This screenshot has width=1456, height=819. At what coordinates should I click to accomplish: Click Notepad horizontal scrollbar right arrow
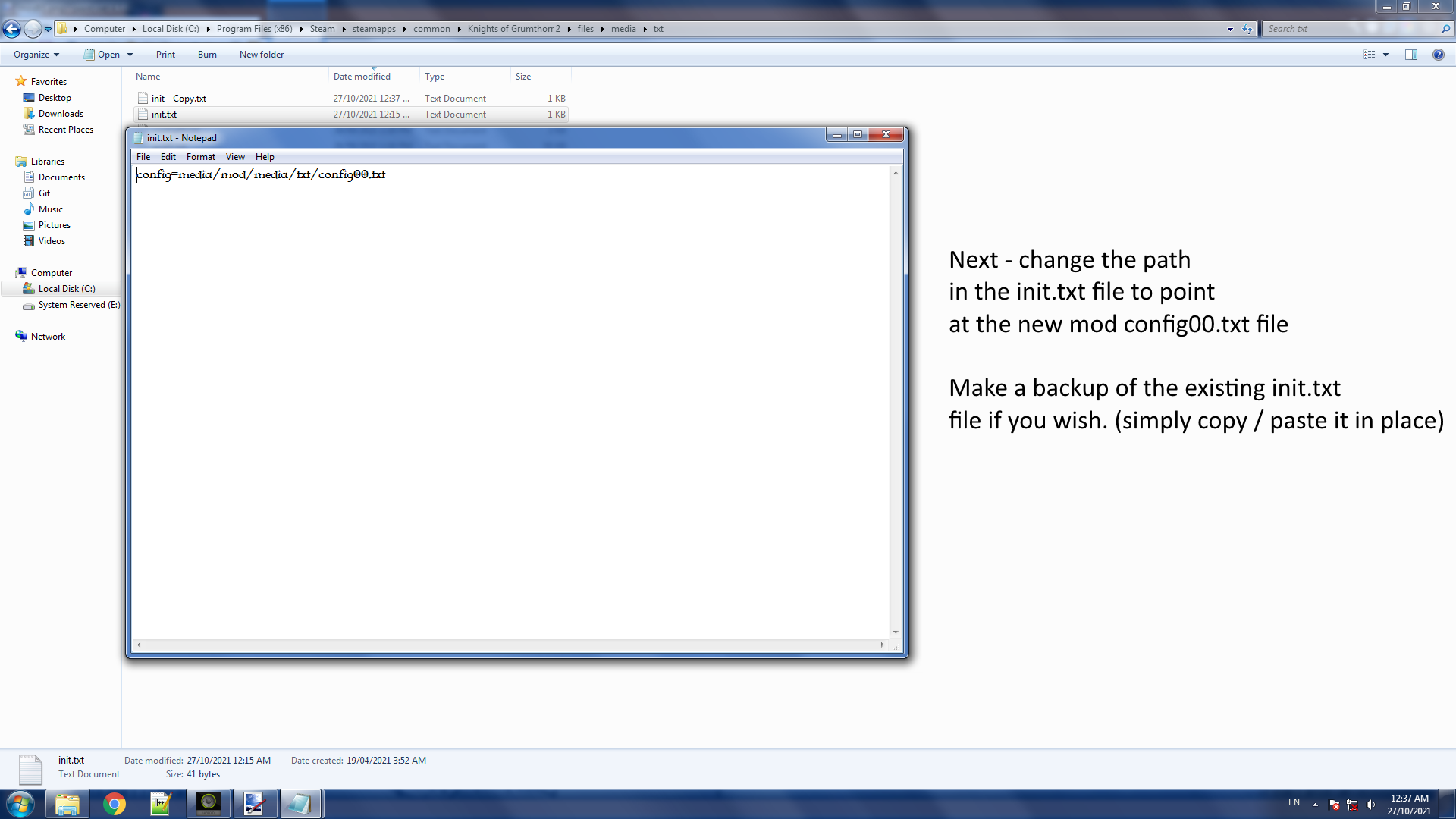coord(882,645)
